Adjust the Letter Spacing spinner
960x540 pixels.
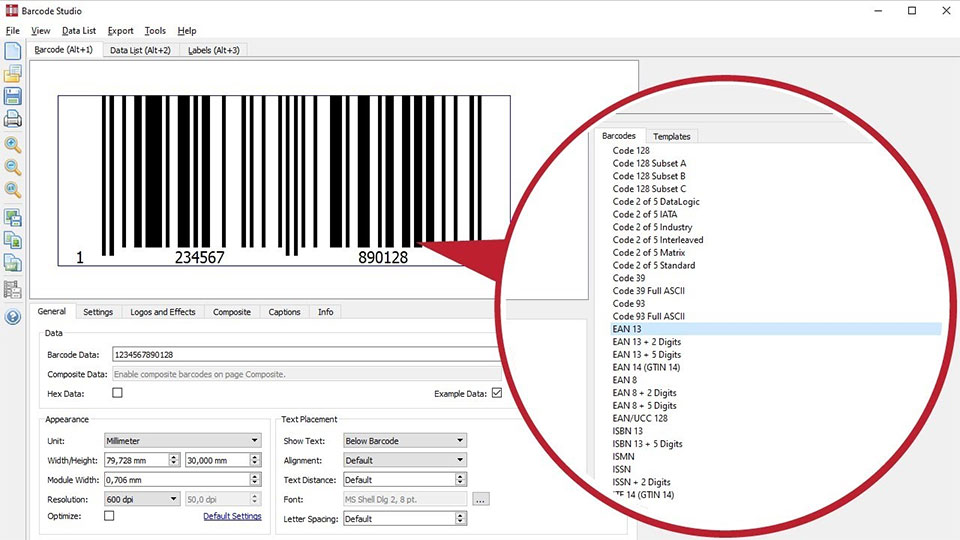coord(460,519)
